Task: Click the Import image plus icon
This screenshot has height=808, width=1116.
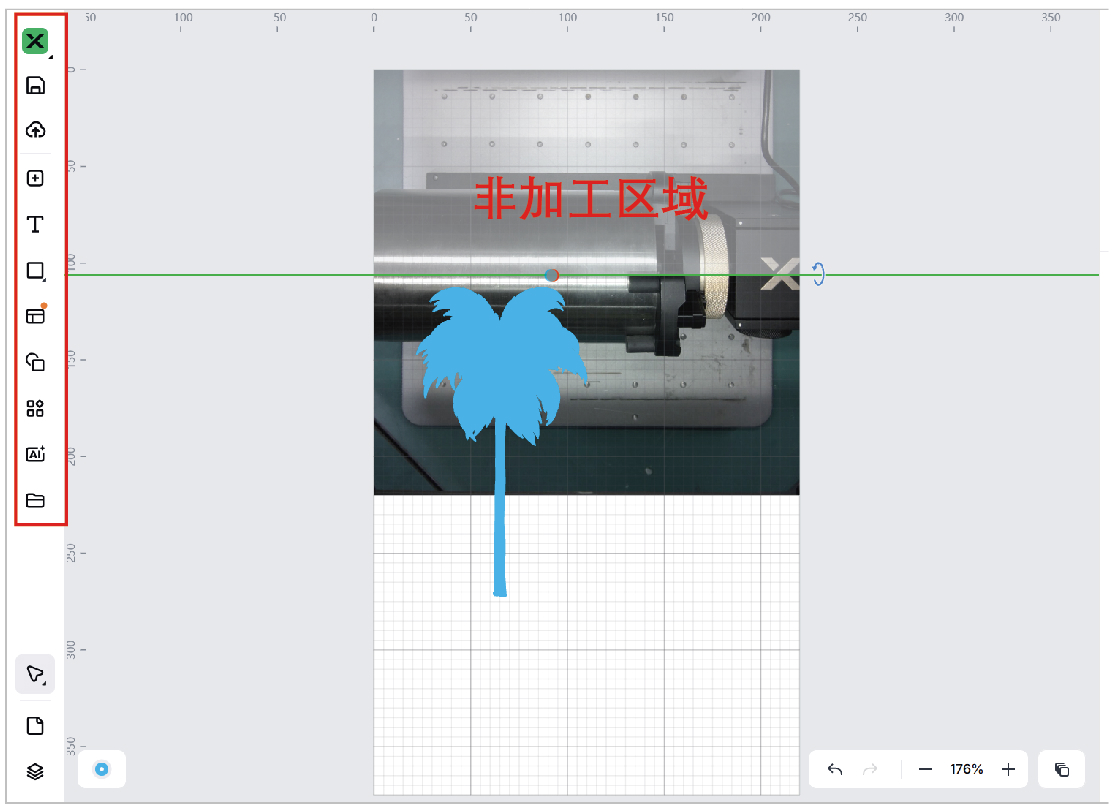Action: pos(35,179)
